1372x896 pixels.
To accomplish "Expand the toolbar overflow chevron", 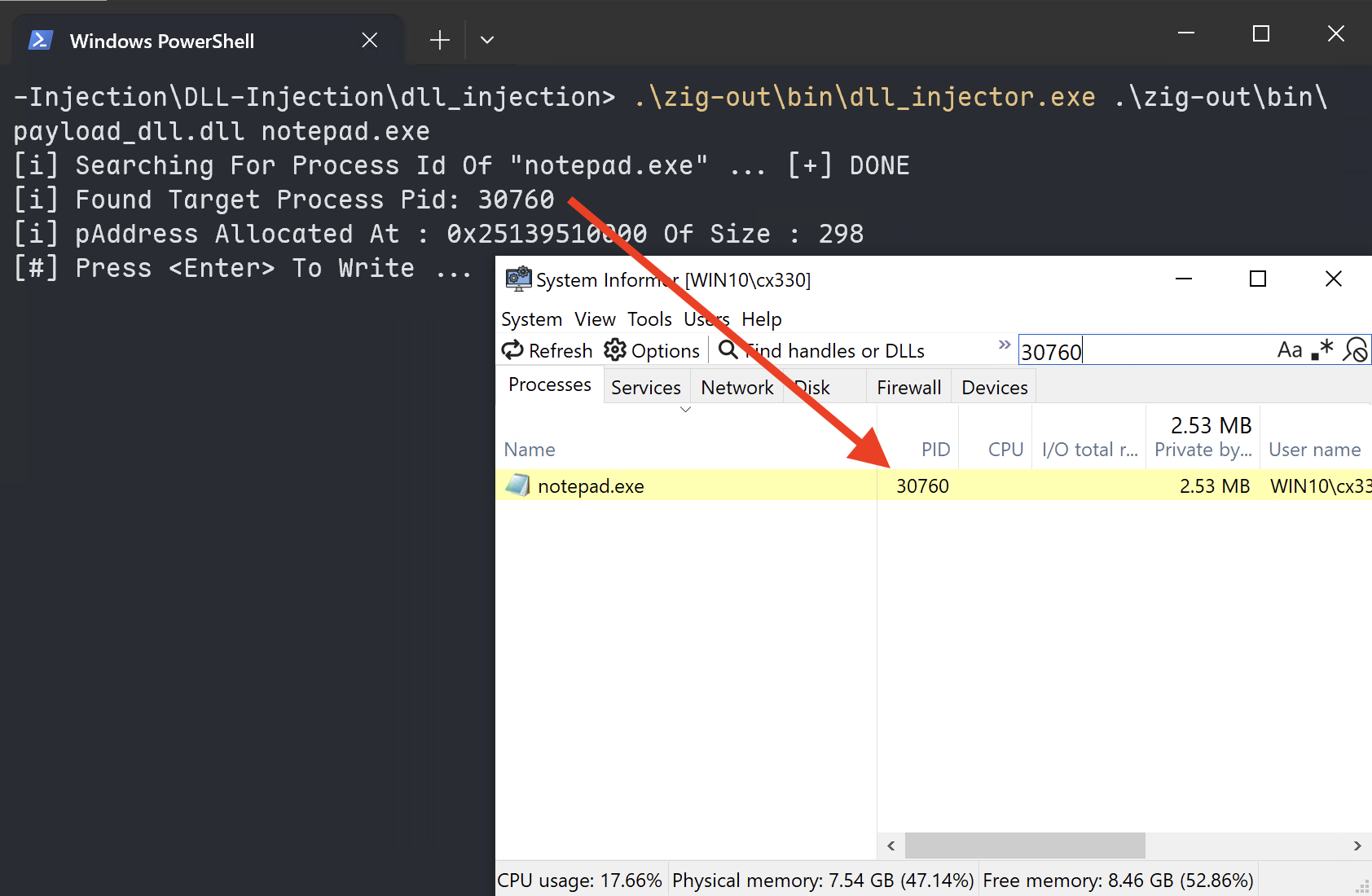I will tap(1005, 345).
